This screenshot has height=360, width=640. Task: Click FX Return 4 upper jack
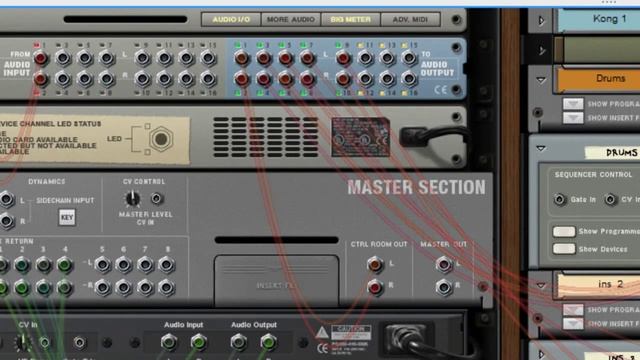[x=64, y=265]
